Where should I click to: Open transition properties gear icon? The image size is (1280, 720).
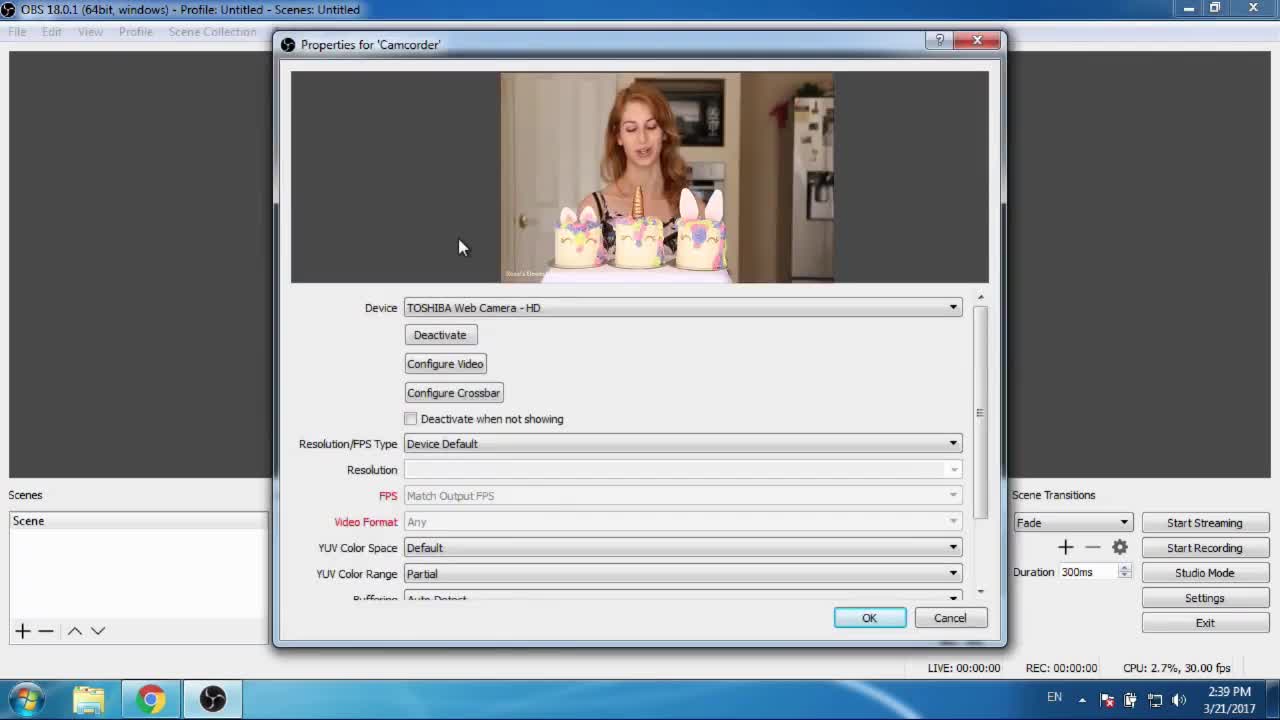tap(1120, 547)
